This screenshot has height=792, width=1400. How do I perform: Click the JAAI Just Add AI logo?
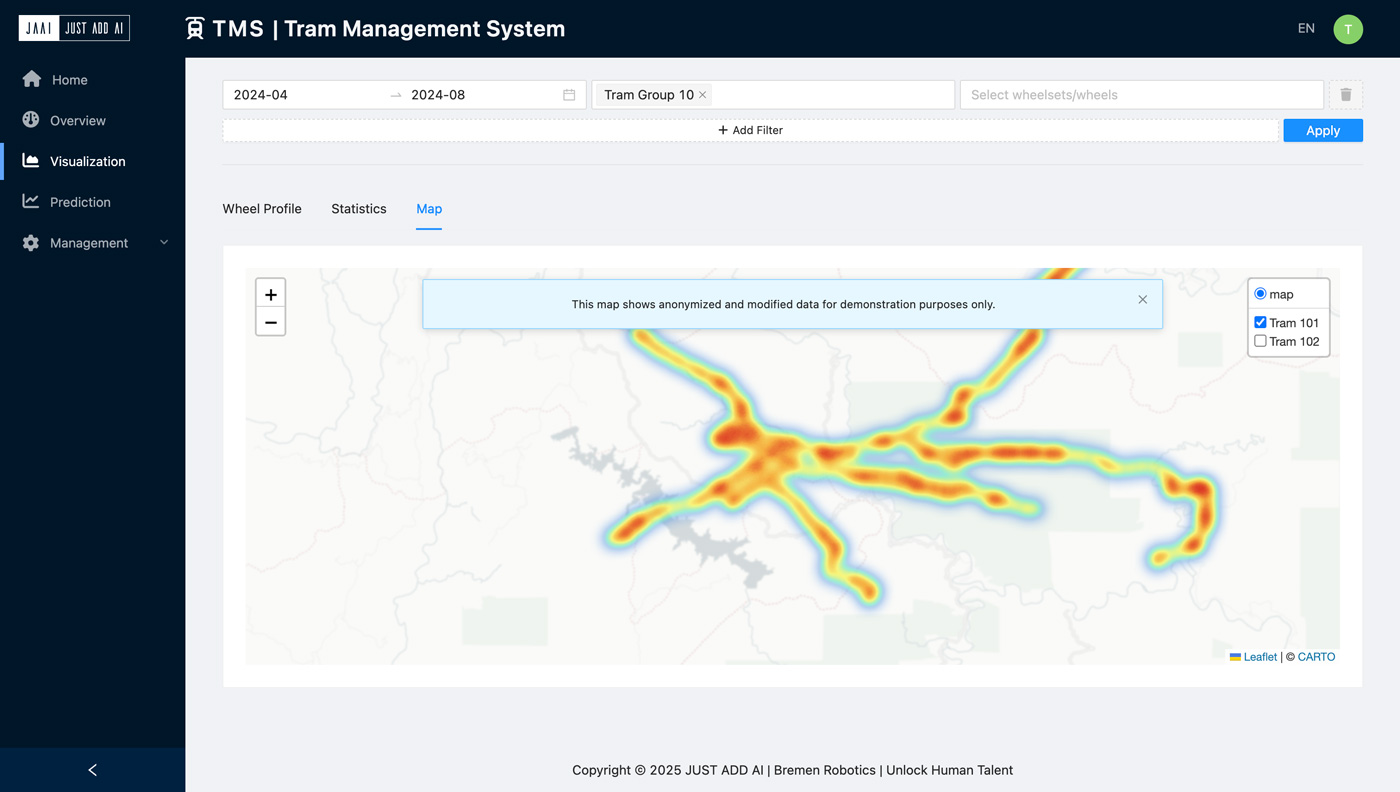(x=74, y=28)
